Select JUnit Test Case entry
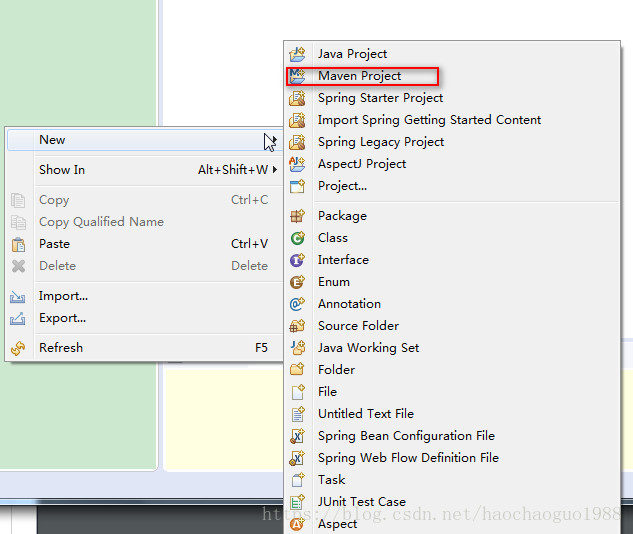Screen dimensions: 633x534 tap(452, 502)
